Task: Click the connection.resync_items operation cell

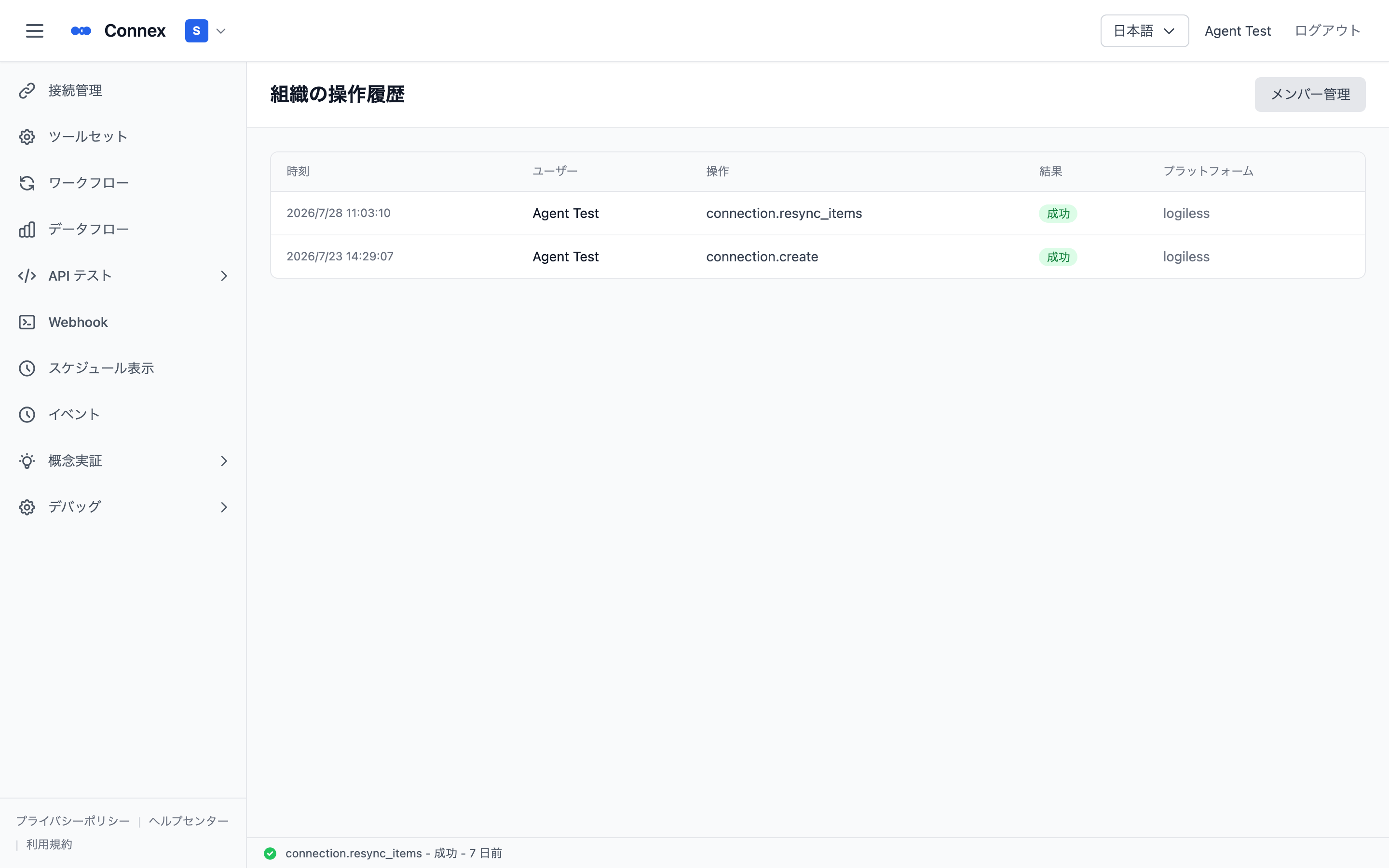Action: 784,214
